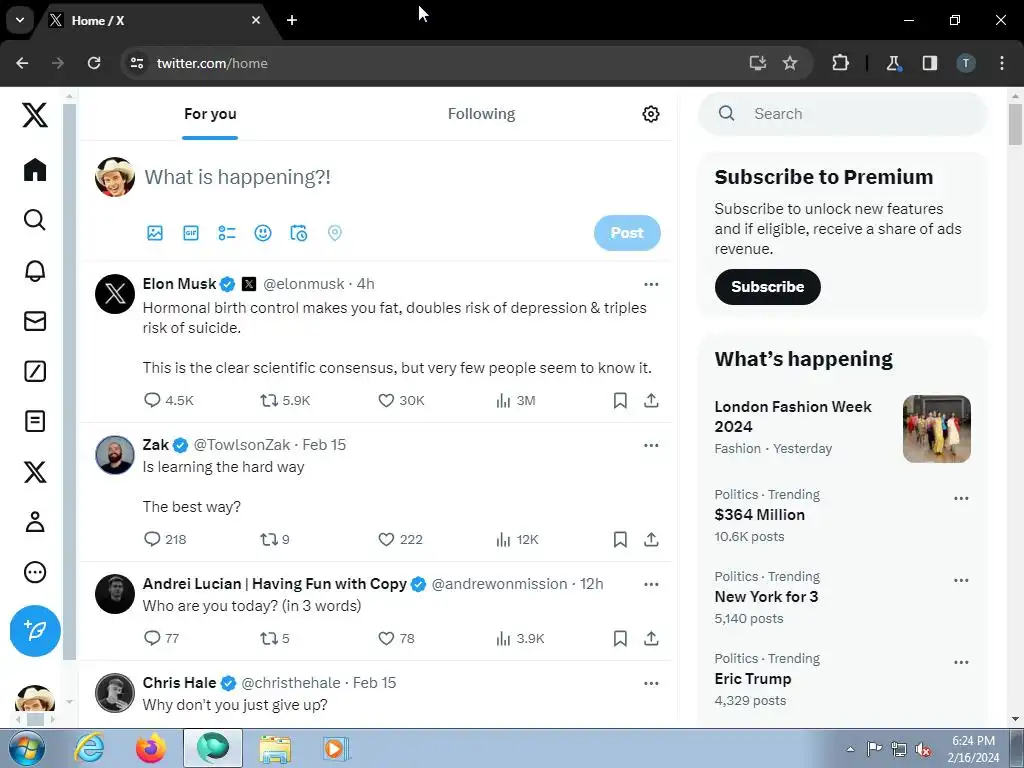Open More circle icon in sidebar
This screenshot has width=1024, height=768.
pyautogui.click(x=35, y=572)
